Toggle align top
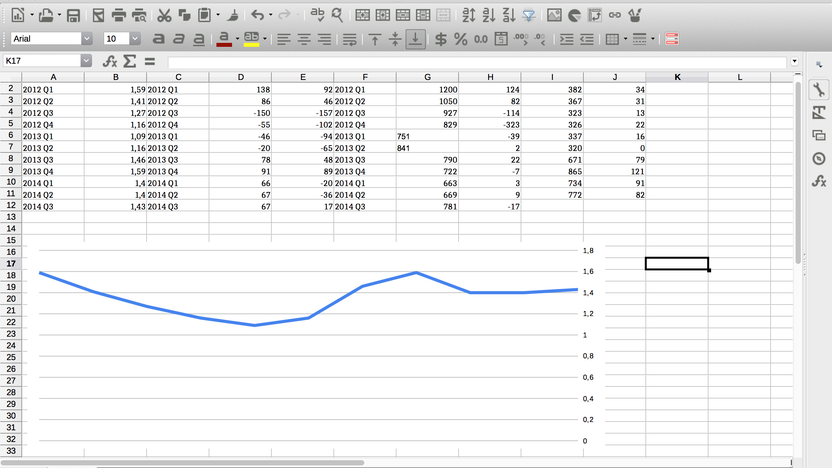 point(375,39)
